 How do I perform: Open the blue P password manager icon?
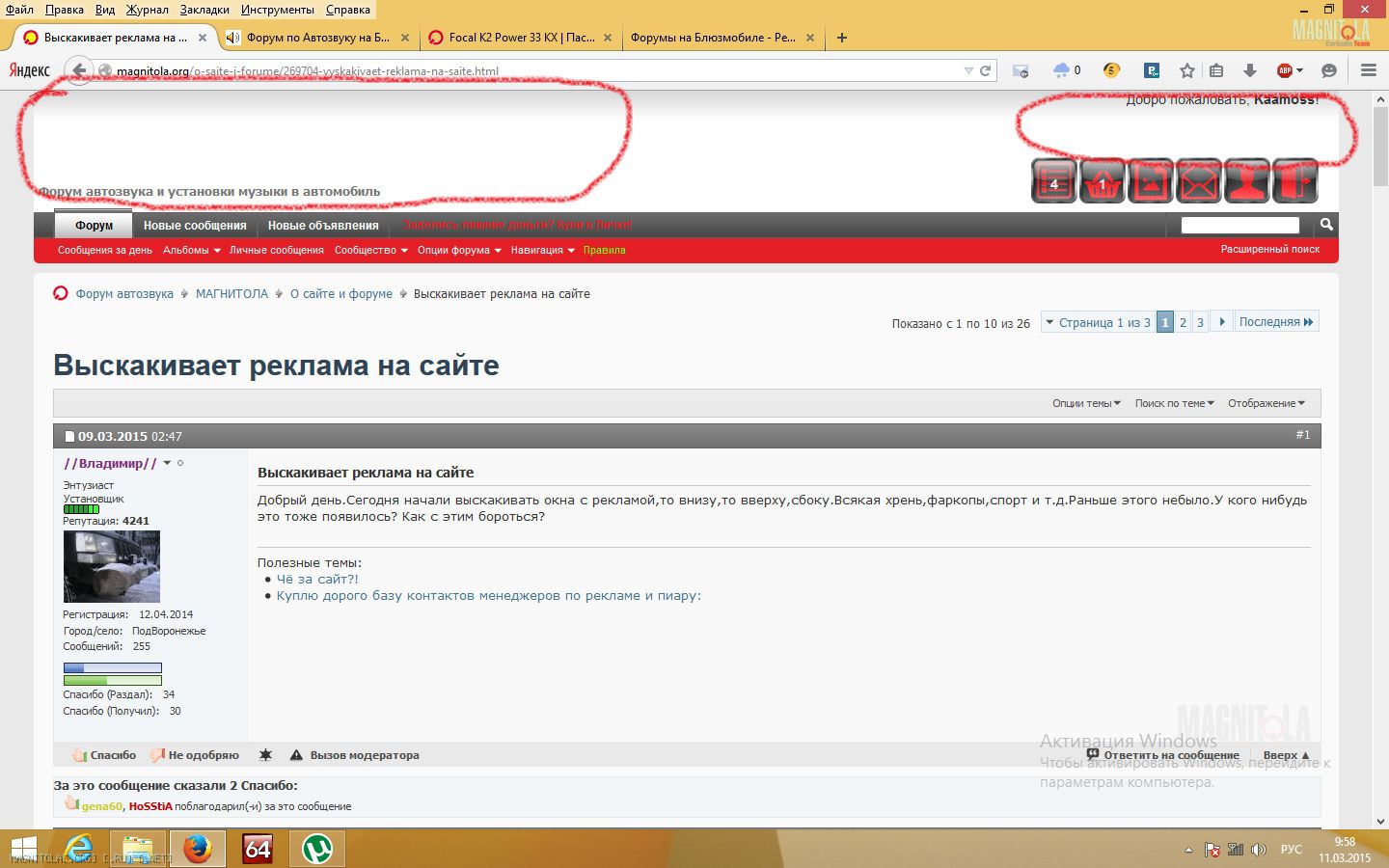1152,70
